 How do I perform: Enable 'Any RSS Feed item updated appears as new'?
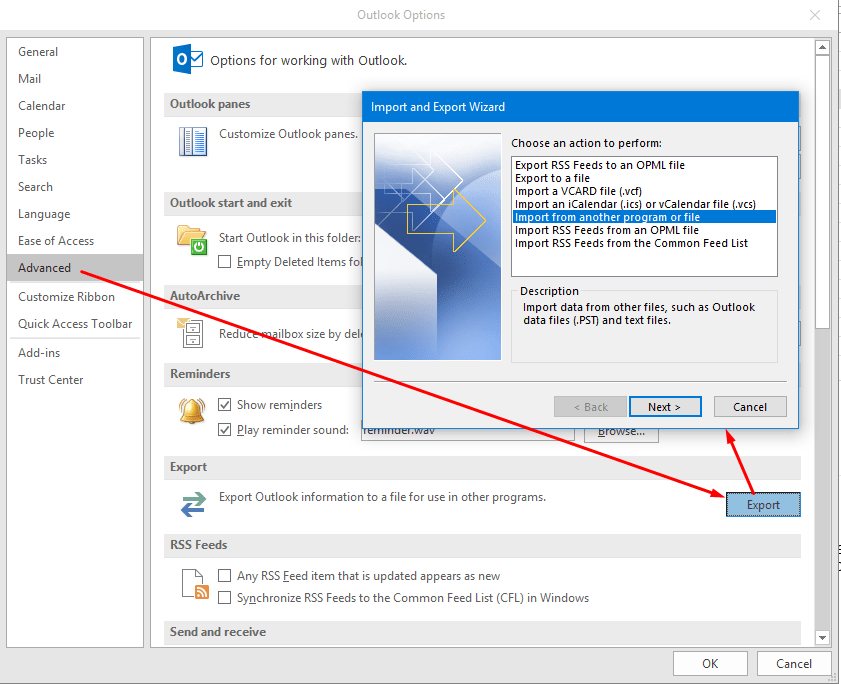(x=225, y=575)
